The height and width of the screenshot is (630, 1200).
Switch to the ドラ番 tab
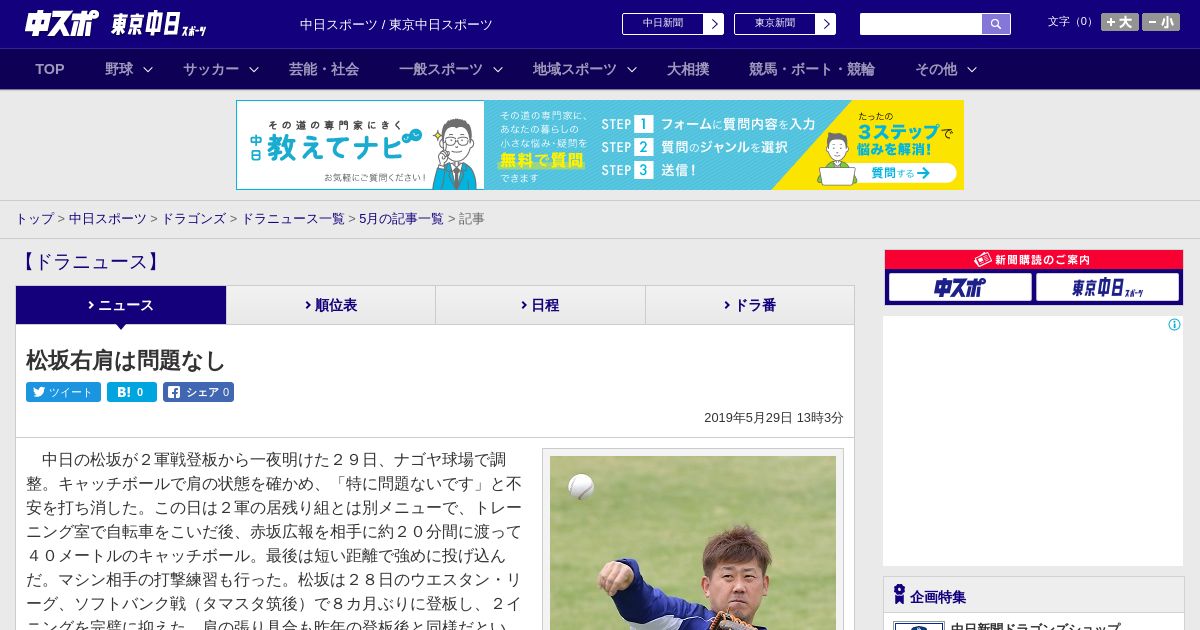point(750,305)
